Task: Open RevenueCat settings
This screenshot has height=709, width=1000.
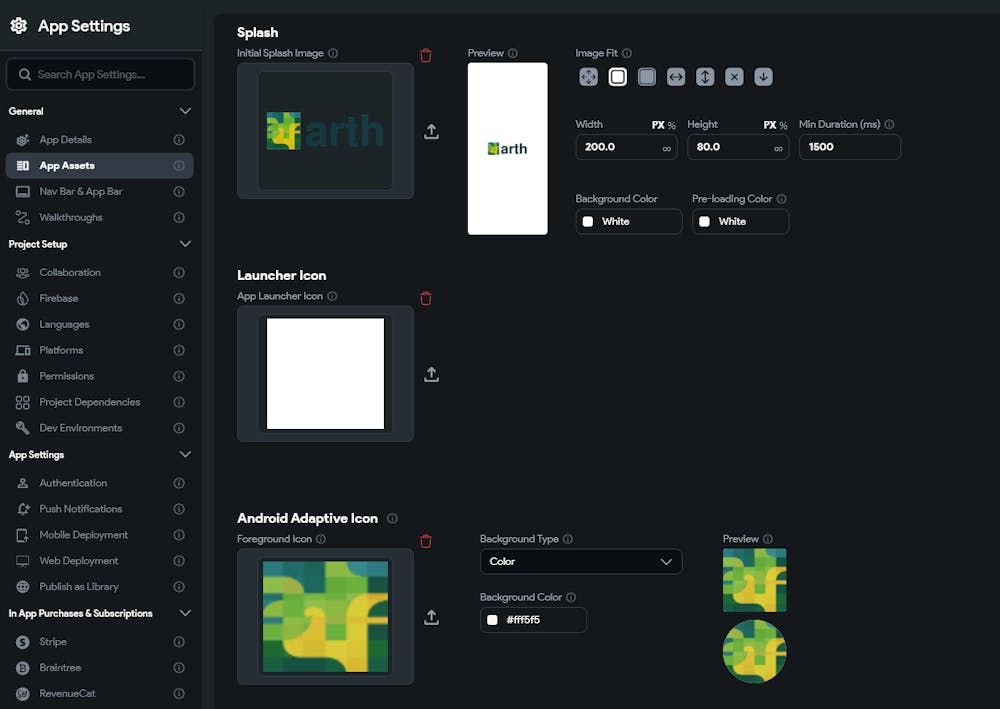Action: (99, 693)
